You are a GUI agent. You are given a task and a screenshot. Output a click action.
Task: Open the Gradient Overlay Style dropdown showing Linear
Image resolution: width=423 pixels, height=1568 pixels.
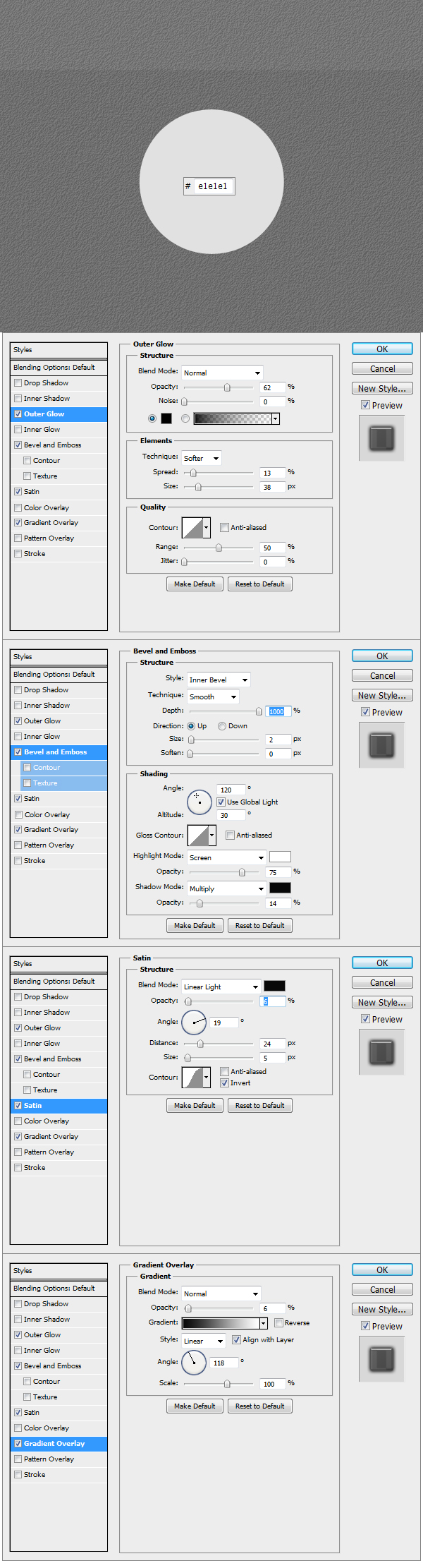(x=203, y=1341)
